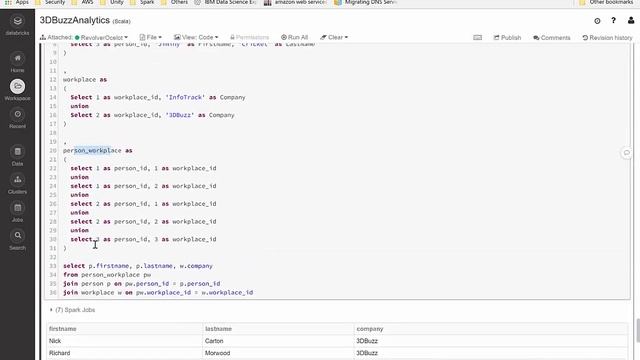
Task: Click Publish button
Action: pyautogui.click(x=507, y=38)
